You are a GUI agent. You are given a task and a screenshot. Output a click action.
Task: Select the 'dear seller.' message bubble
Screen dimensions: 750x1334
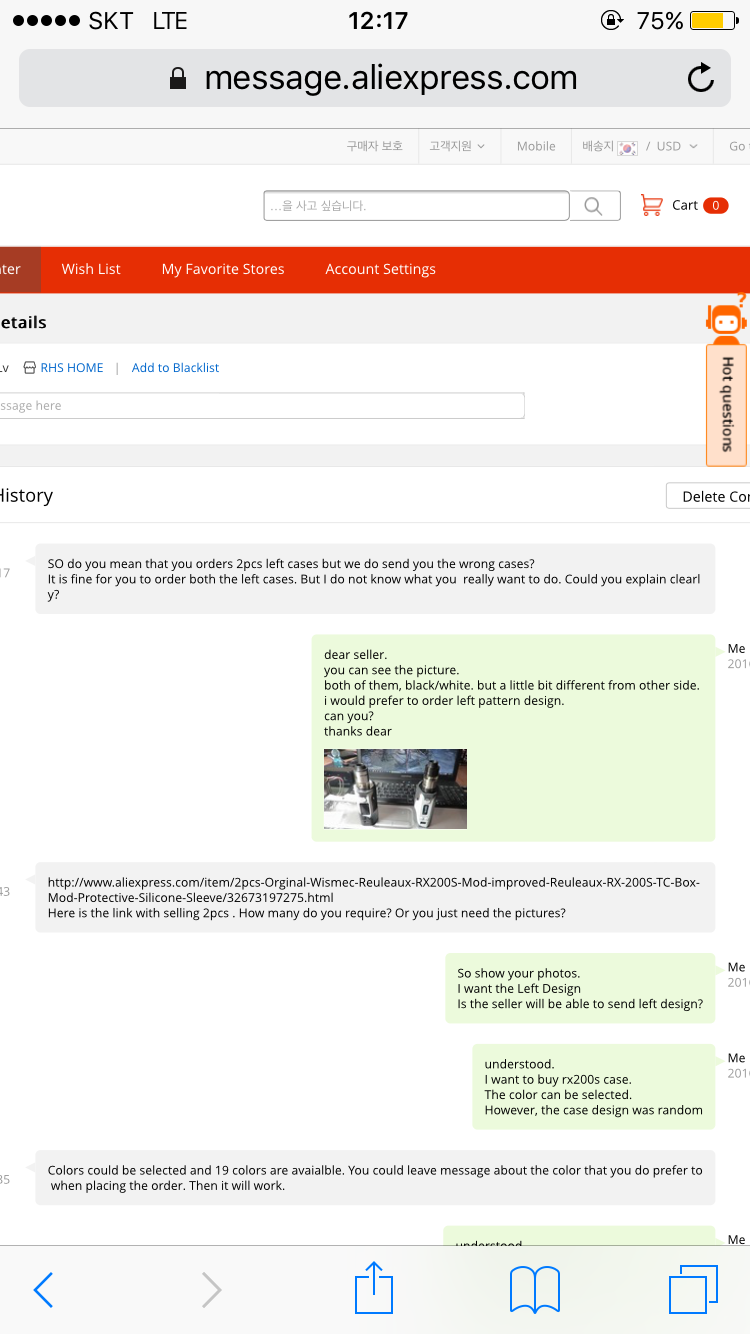click(x=513, y=738)
